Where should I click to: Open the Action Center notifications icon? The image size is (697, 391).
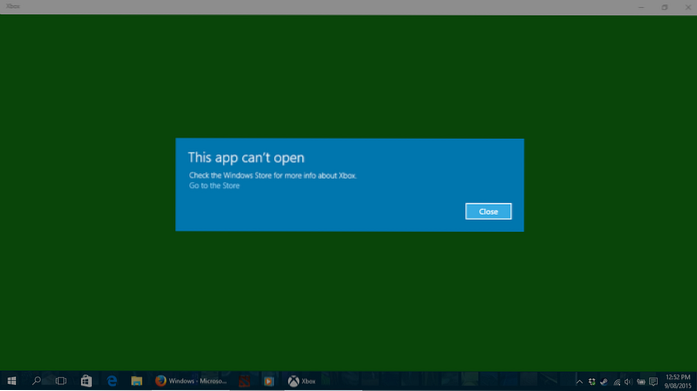pos(653,382)
